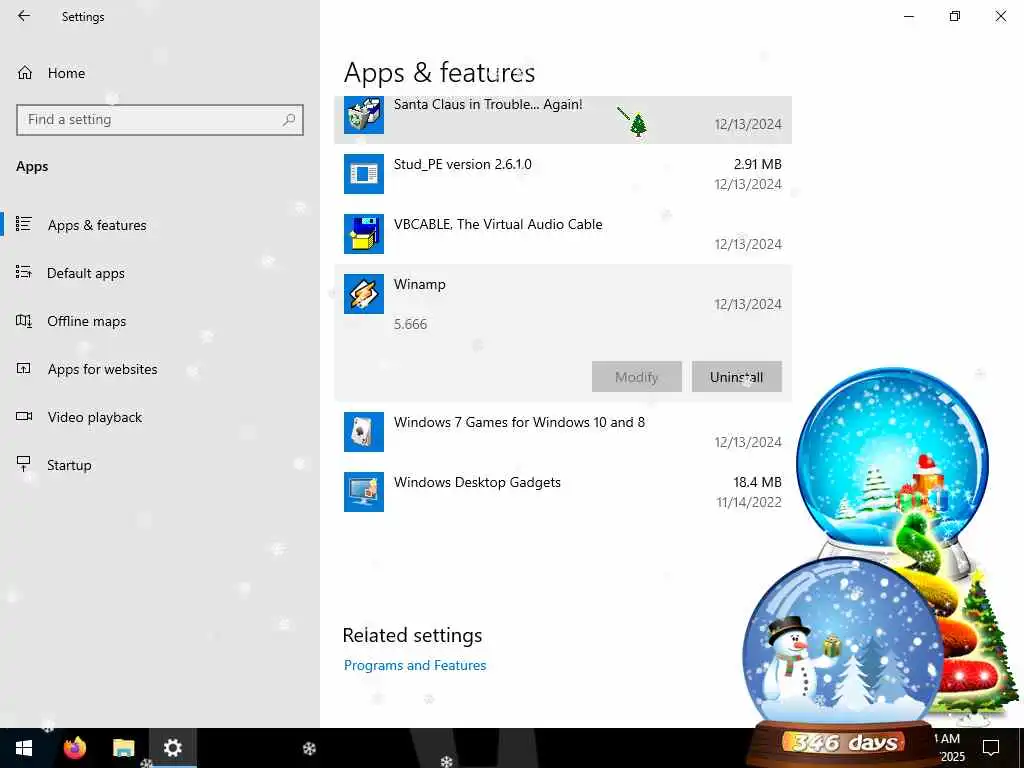Select Santa Claus in Trouble... Again! entry
The height and width of the screenshot is (768, 1024).
pyautogui.click(x=563, y=120)
